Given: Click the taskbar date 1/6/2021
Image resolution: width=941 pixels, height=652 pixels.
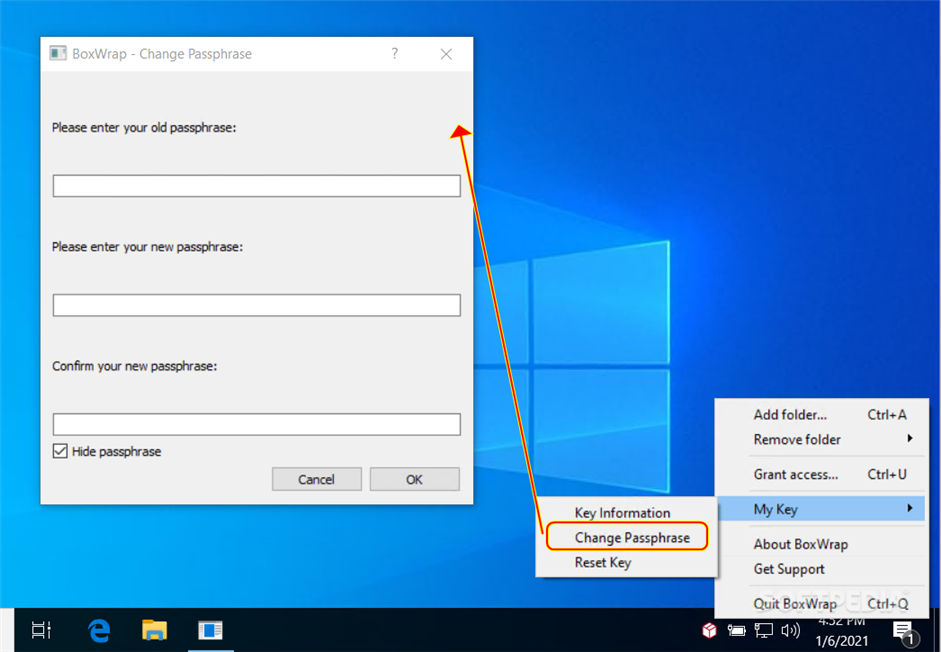Looking at the screenshot, I should 841,641.
